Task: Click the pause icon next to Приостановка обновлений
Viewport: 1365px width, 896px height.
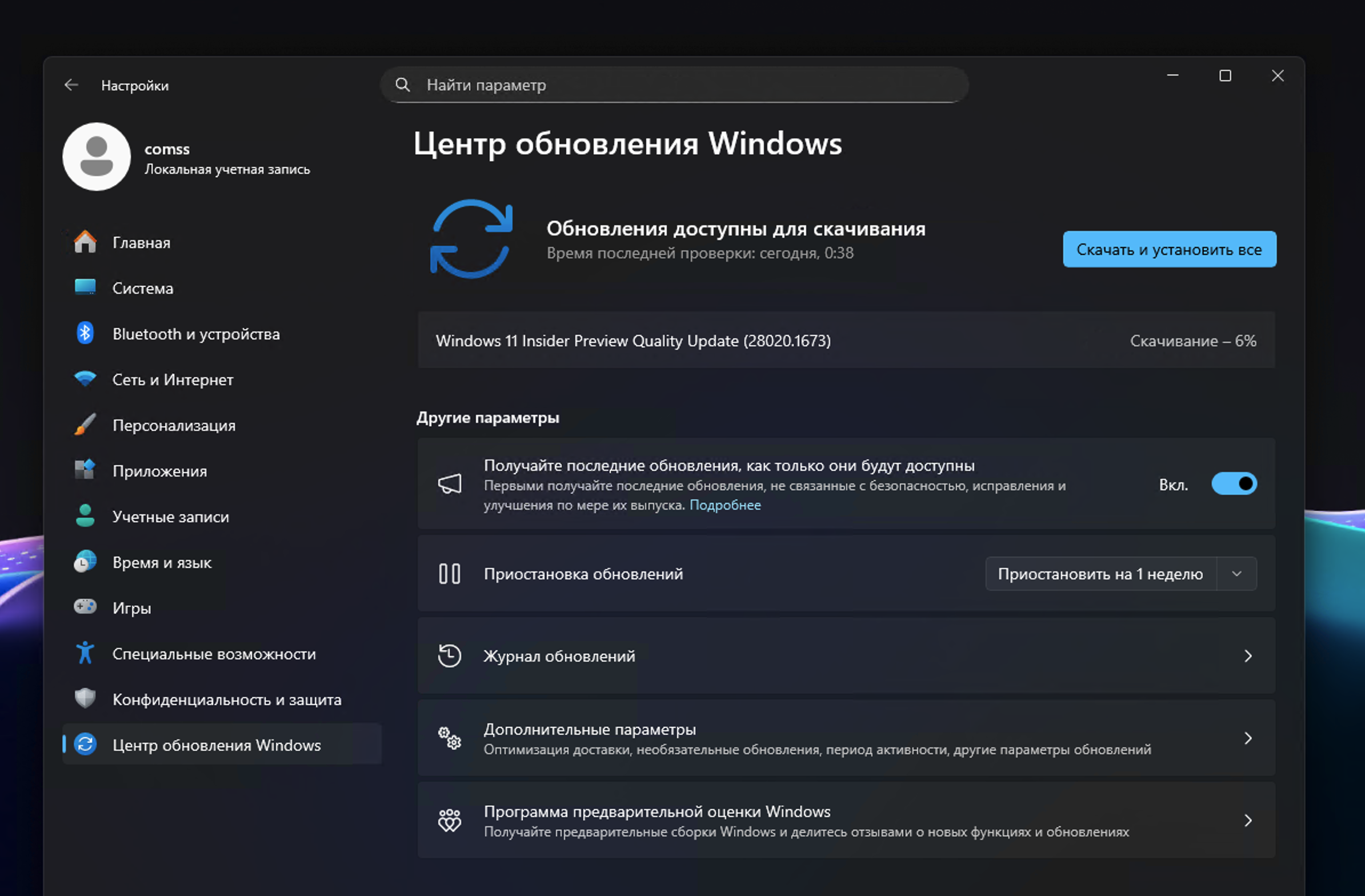Action: tap(450, 574)
